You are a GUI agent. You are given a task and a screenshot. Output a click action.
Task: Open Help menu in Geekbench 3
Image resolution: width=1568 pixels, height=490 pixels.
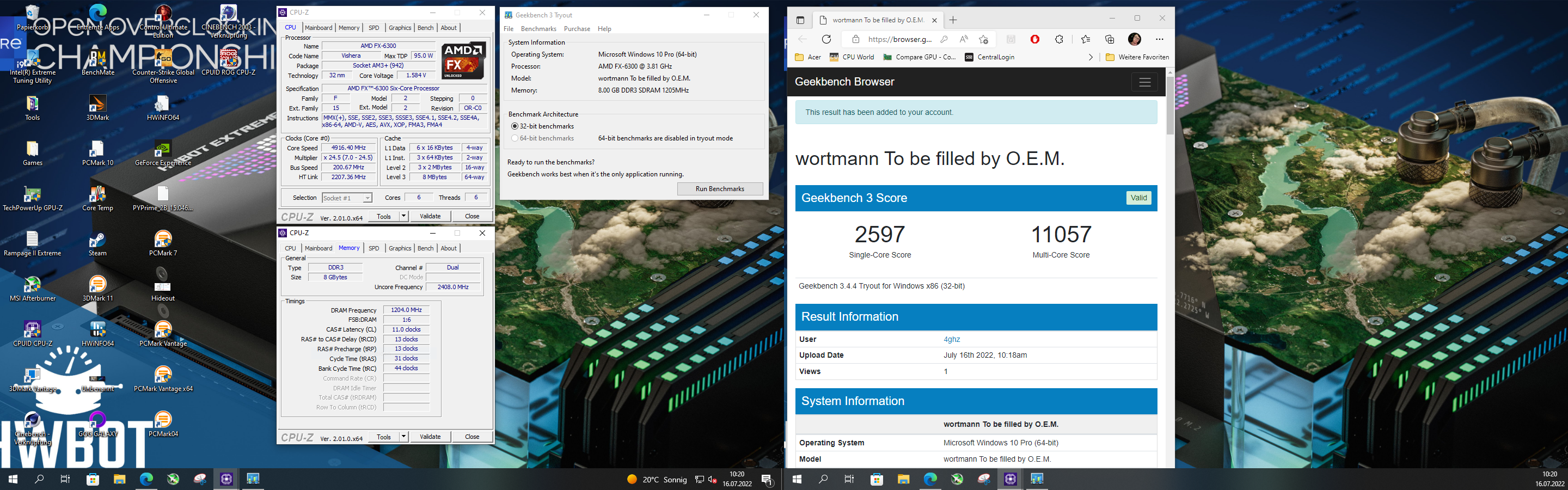click(604, 29)
